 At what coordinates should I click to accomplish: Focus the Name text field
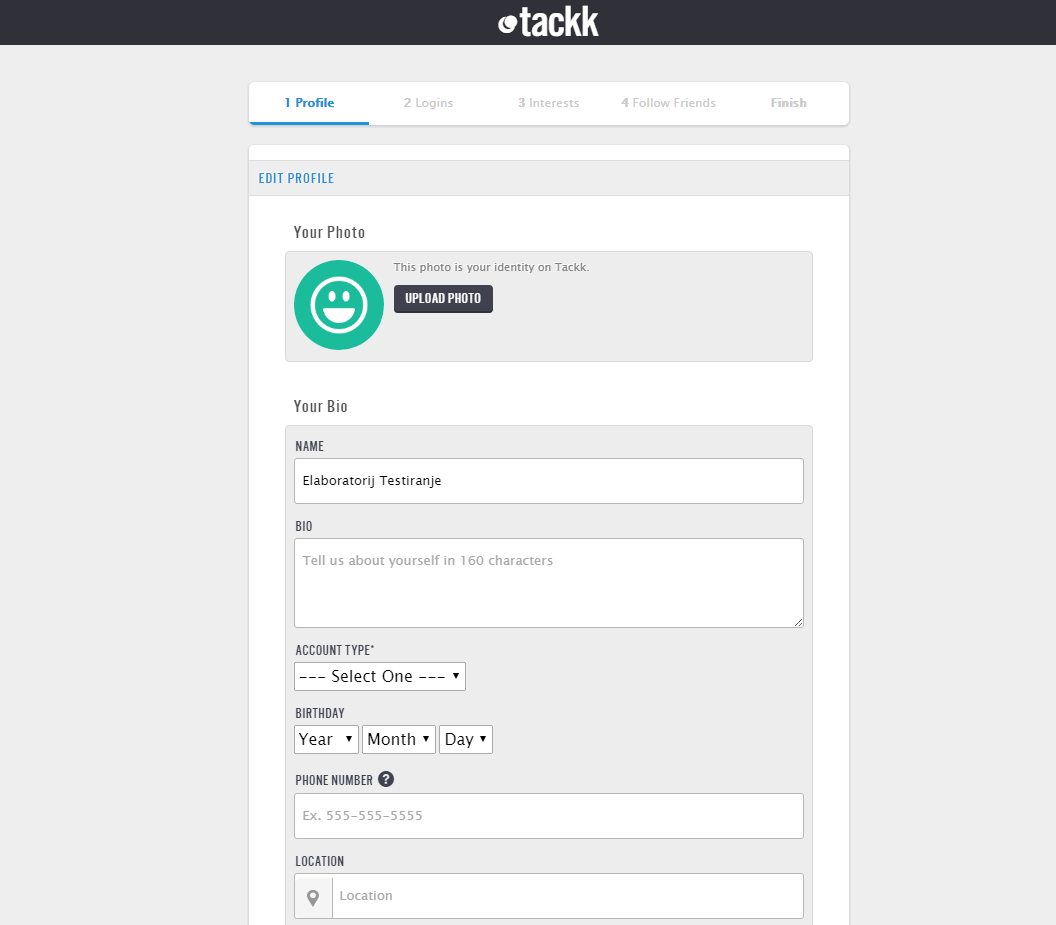(x=549, y=481)
